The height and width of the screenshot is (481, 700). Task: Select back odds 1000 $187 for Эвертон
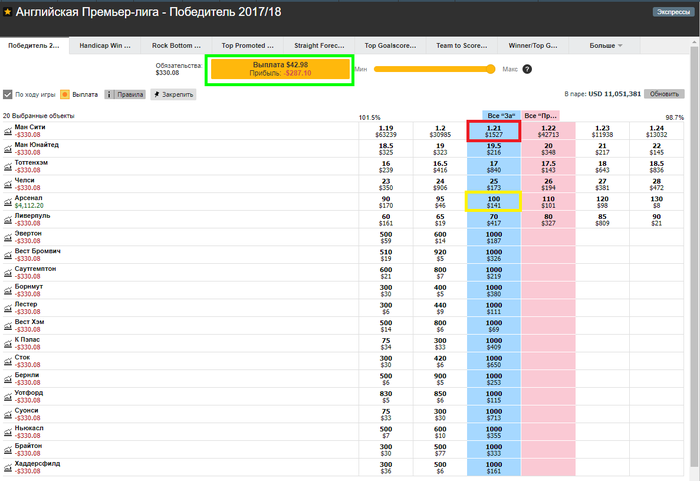tap(494, 237)
